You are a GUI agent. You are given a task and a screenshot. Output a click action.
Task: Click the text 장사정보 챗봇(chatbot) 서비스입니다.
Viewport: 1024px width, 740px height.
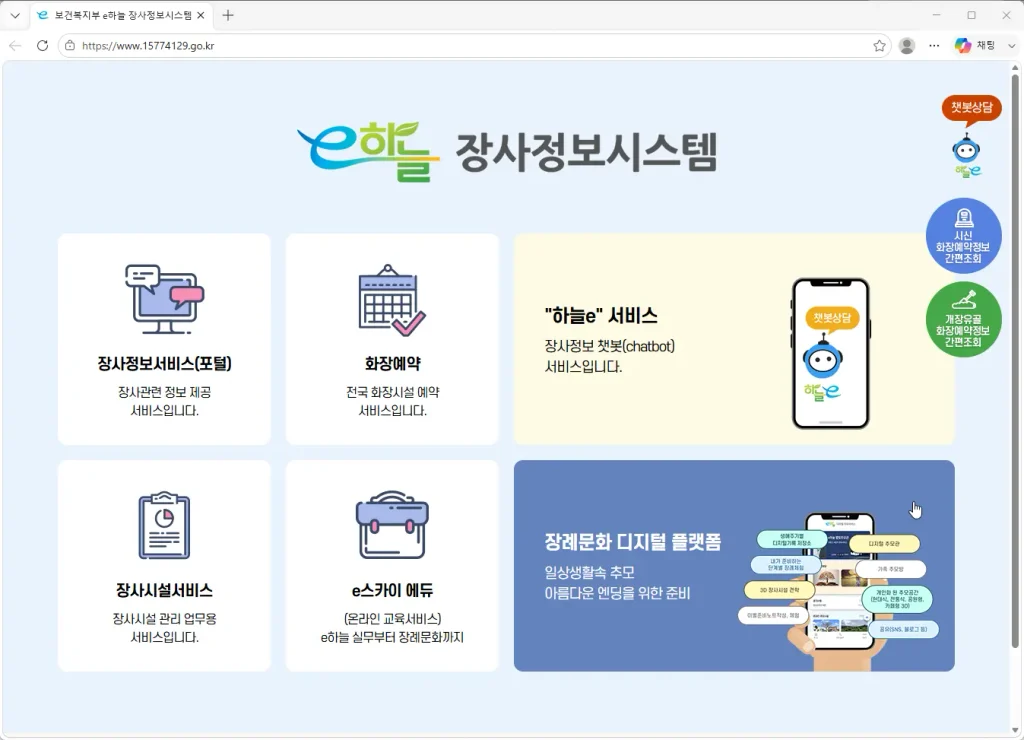pyautogui.click(x=609, y=357)
